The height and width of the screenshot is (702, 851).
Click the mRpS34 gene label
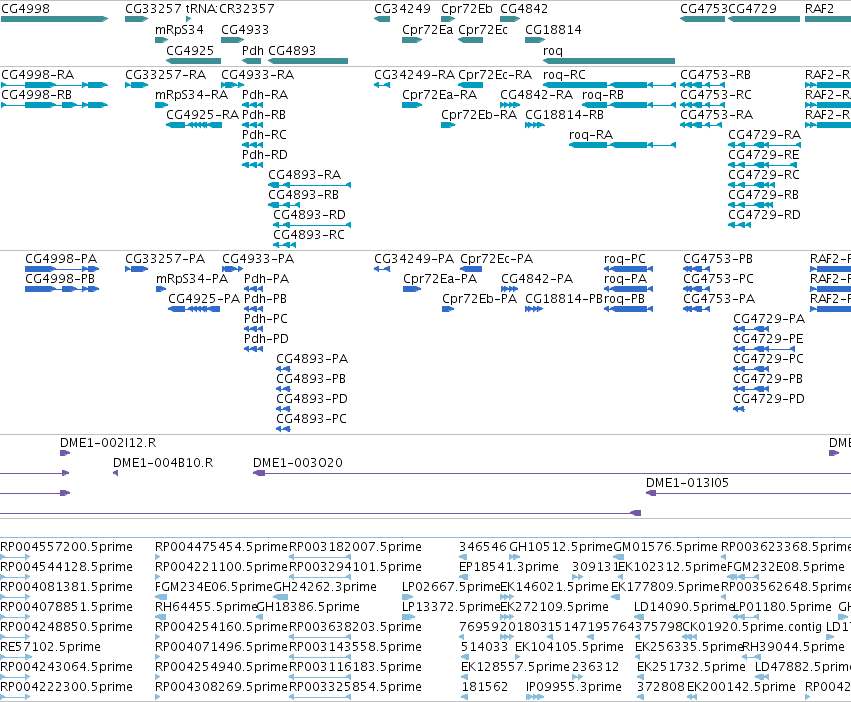[x=179, y=29]
